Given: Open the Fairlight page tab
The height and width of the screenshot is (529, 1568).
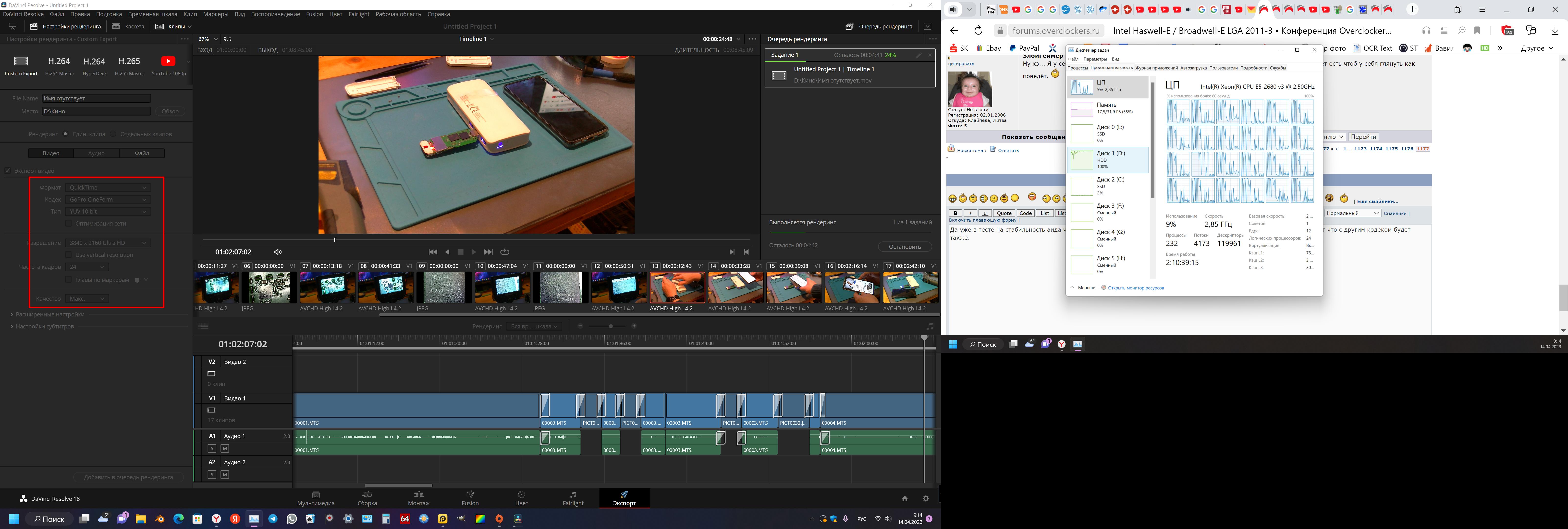Looking at the screenshot, I should (573, 498).
